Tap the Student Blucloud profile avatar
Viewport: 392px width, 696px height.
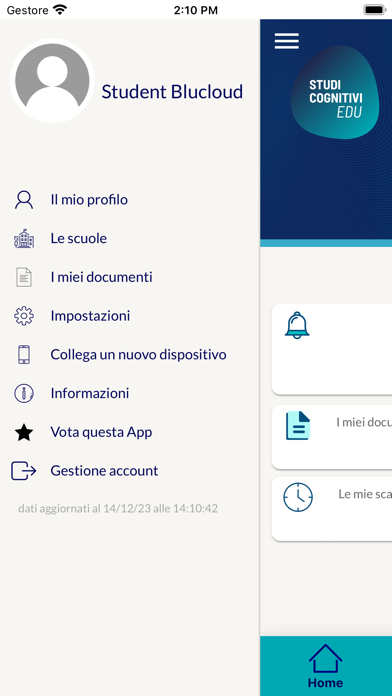click(x=52, y=80)
